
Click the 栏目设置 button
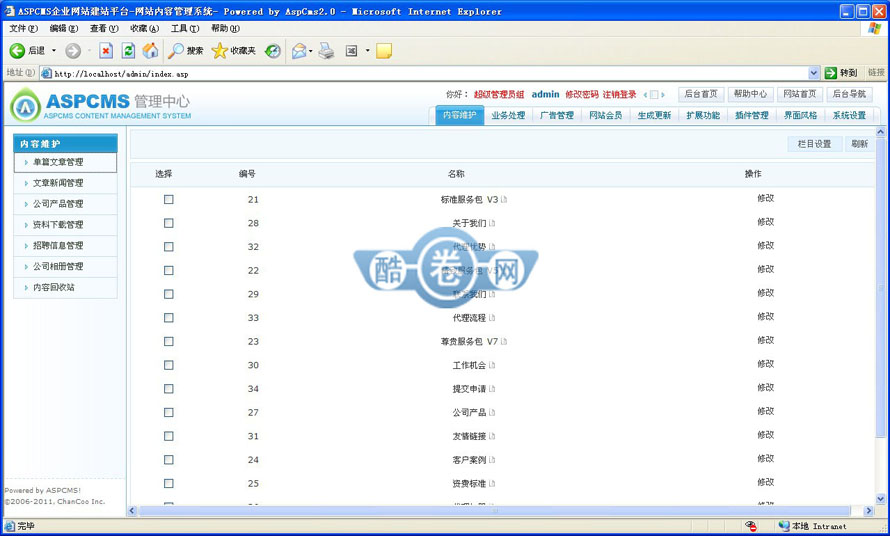click(x=815, y=144)
